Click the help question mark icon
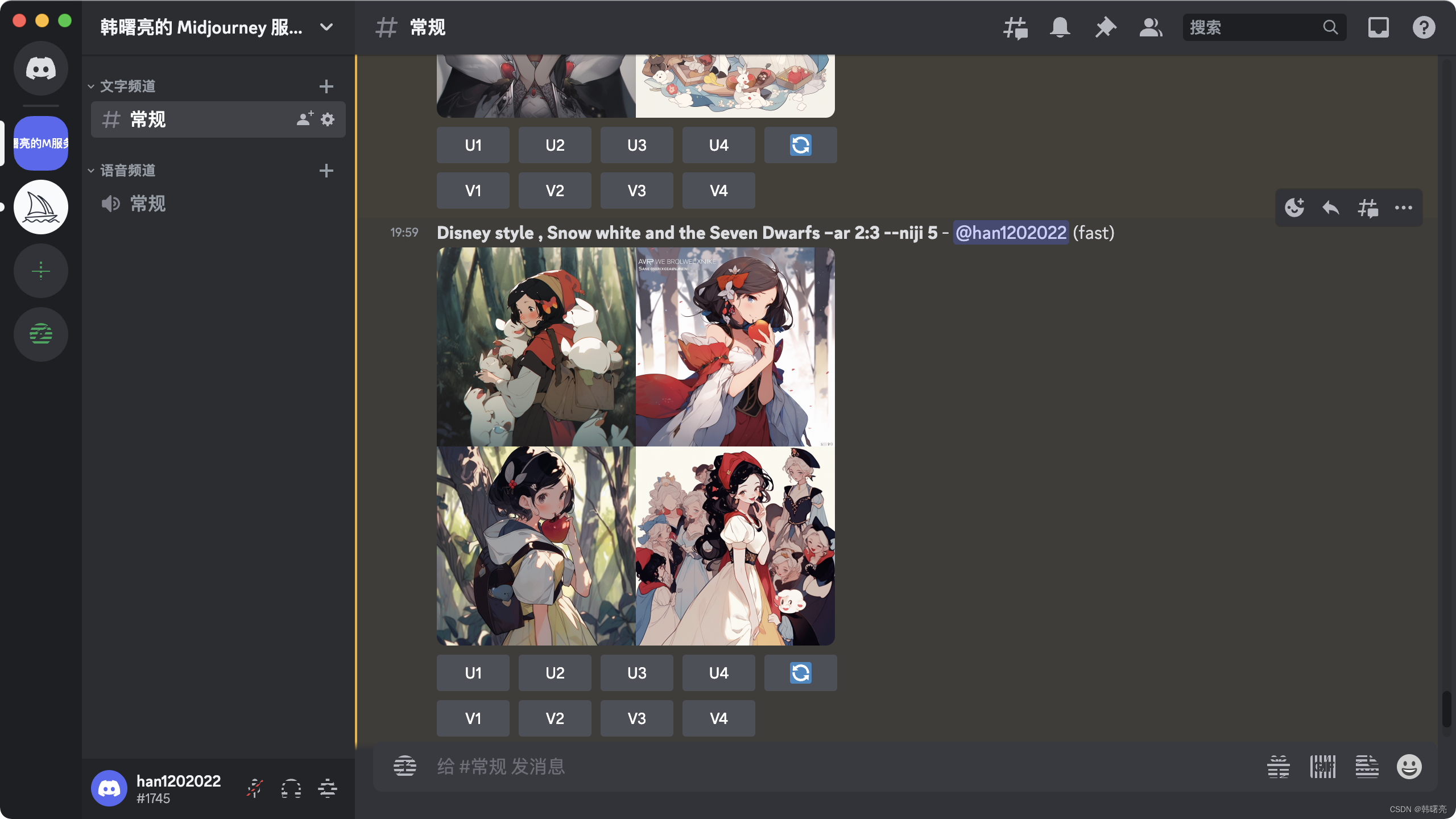Image resolution: width=1456 pixels, height=819 pixels. tap(1424, 27)
